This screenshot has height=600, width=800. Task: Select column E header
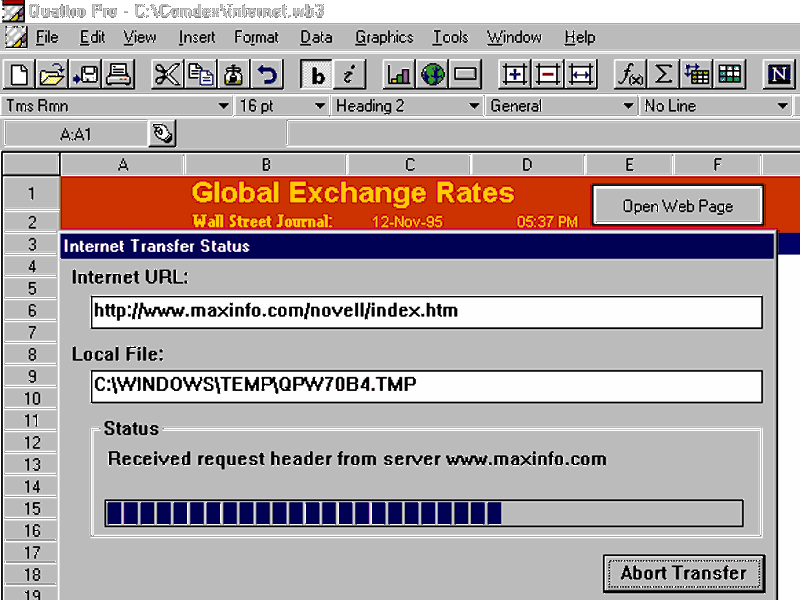point(630,165)
